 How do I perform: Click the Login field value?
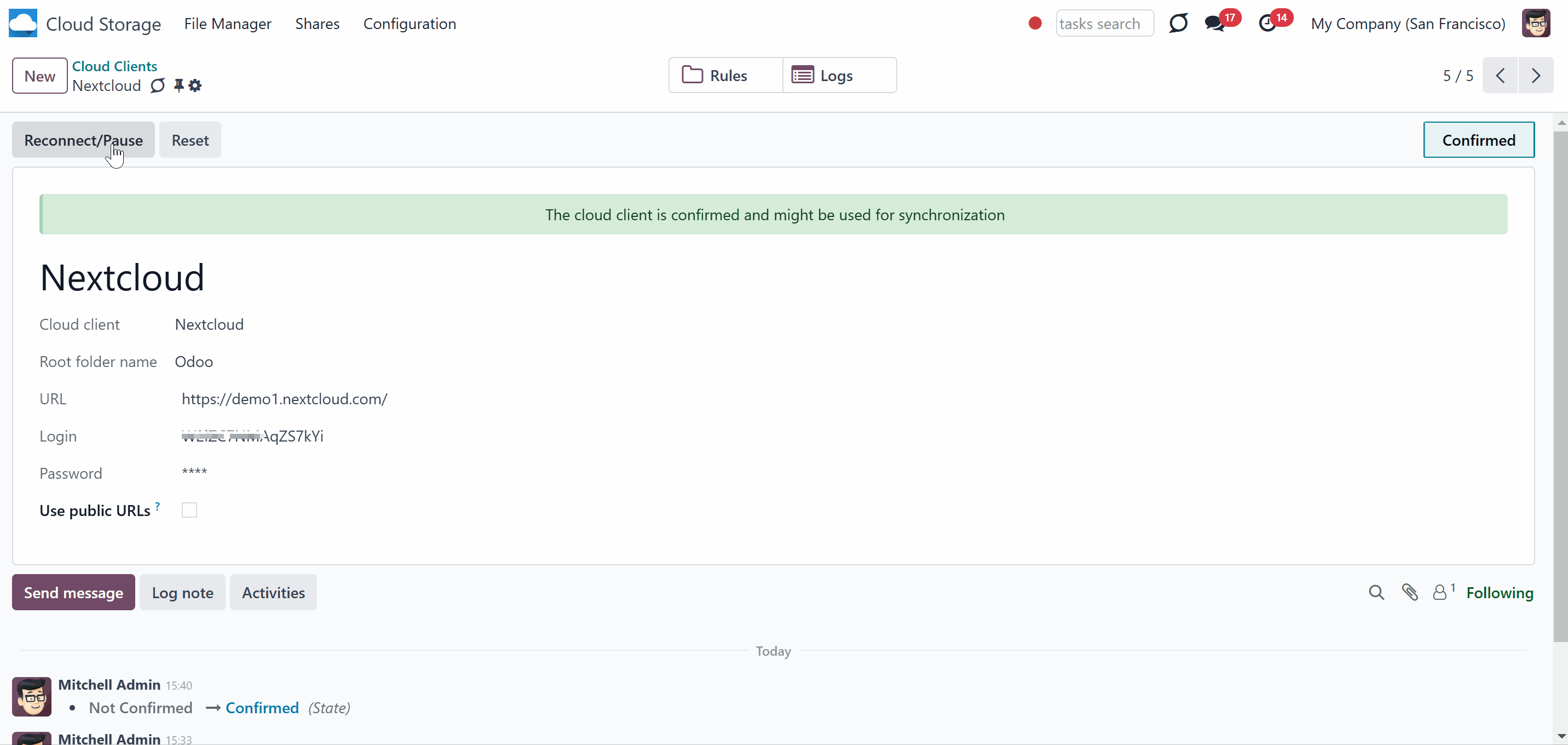252,435
